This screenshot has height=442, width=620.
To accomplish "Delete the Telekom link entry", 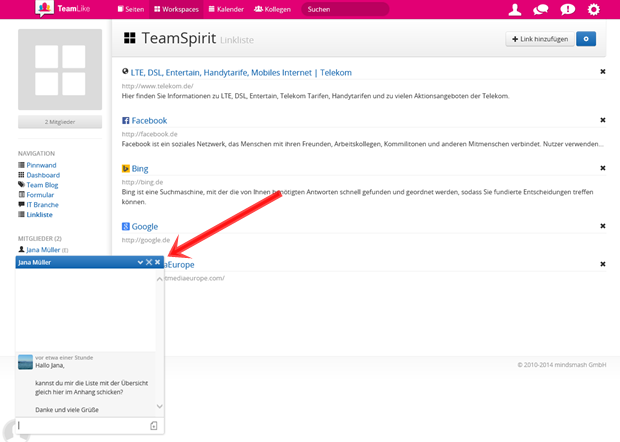I will [603, 72].
